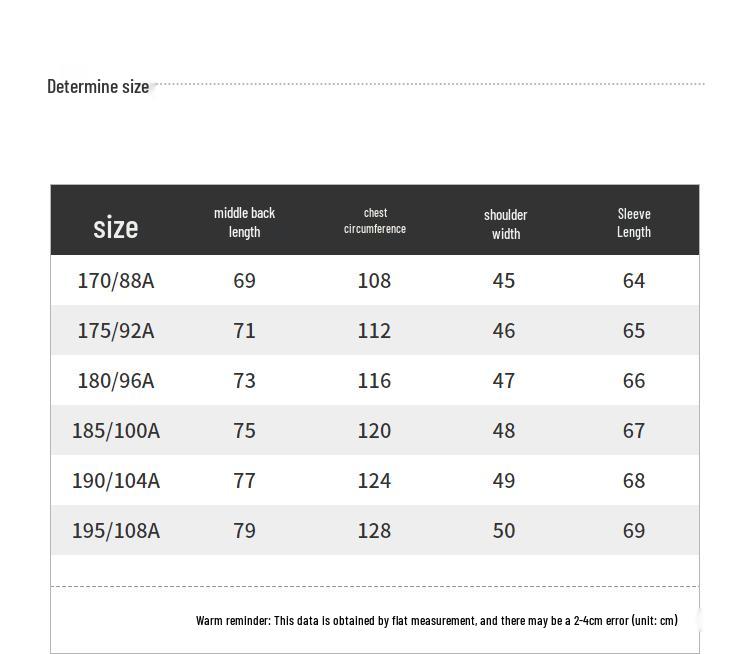Click the 185/100A size row label
750x654 pixels.
(x=116, y=431)
